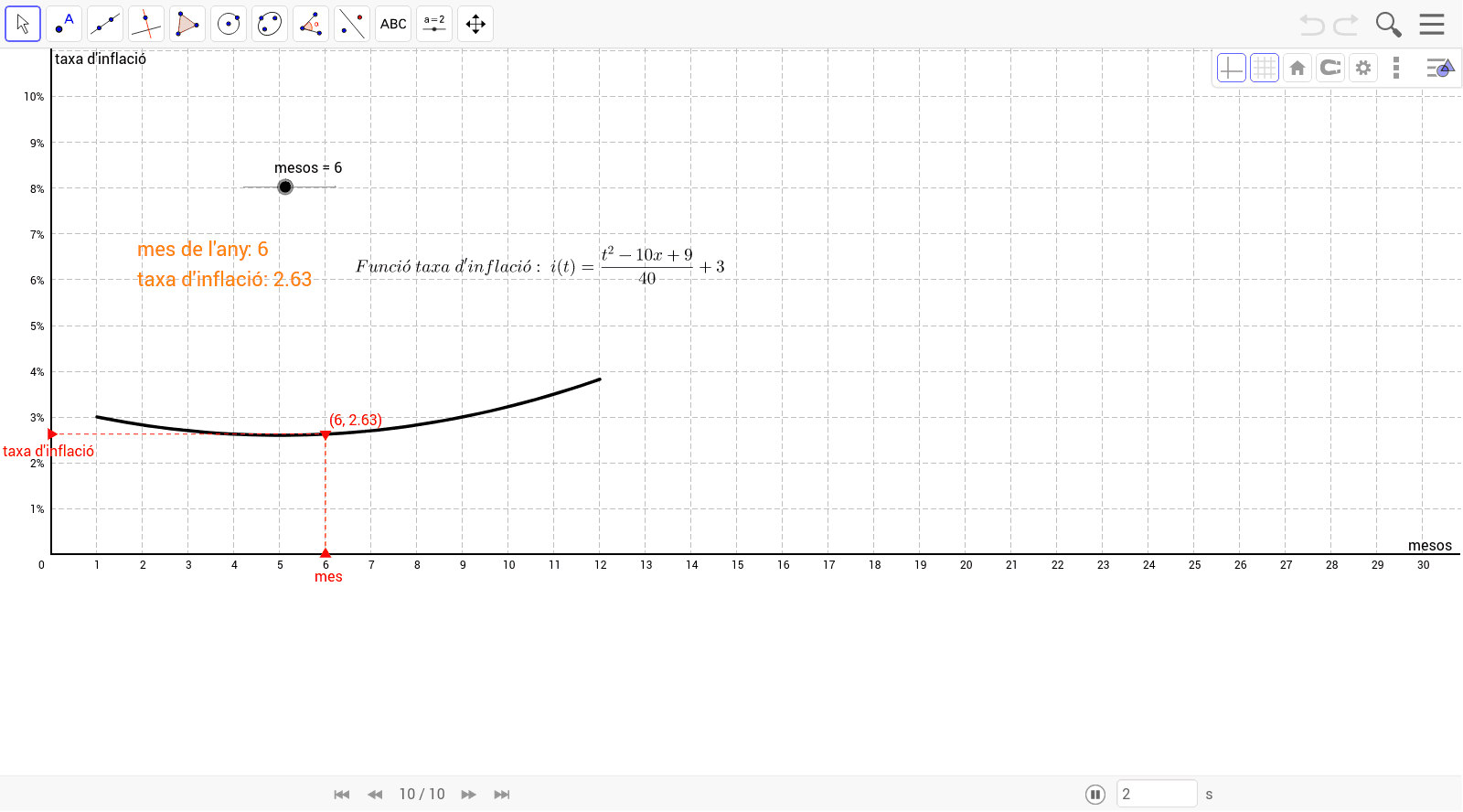
Task: Select the Point tool
Action: click(64, 24)
